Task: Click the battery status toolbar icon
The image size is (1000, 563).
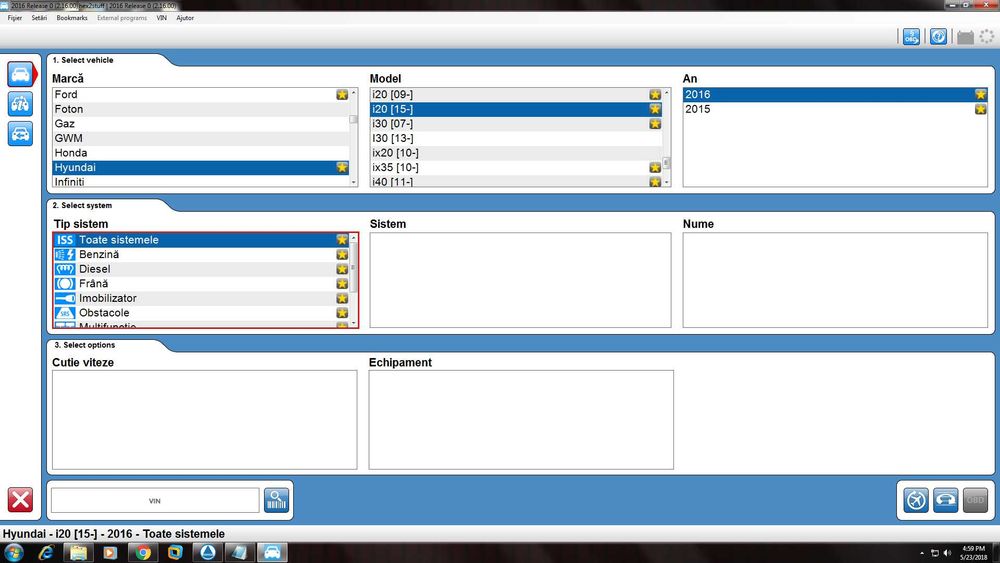Action: click(x=965, y=37)
